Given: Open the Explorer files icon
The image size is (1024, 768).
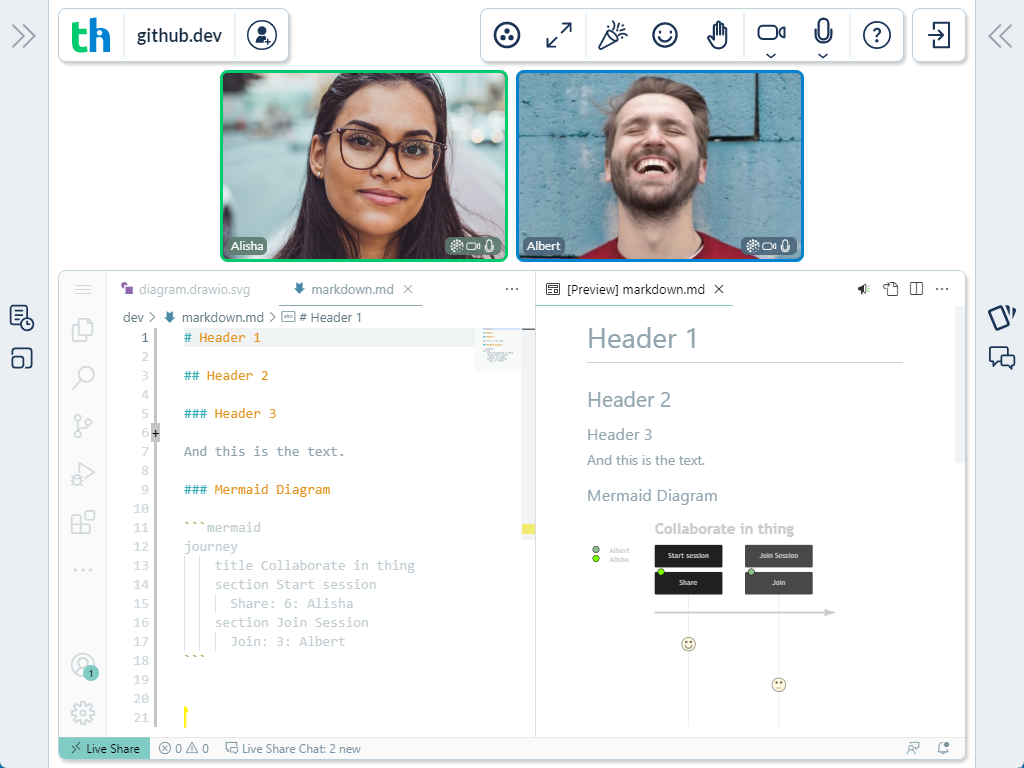Looking at the screenshot, I should coord(83,330).
